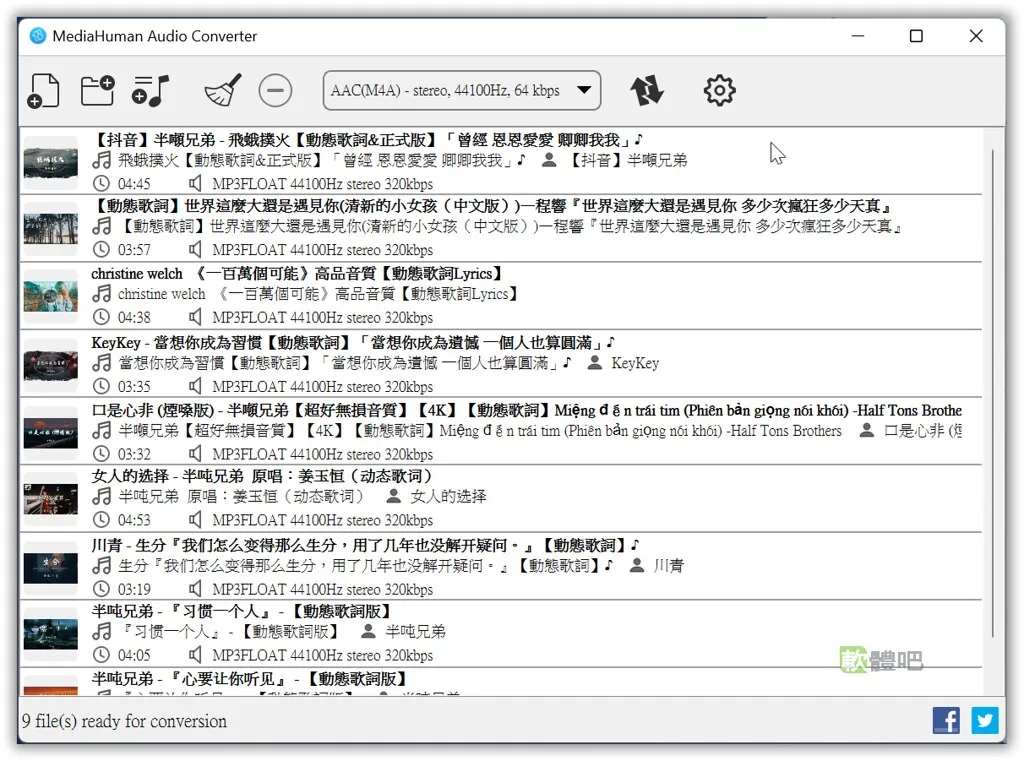The image size is (1024, 761).
Task: Click the track name 『习惯一个人』-【動態歌詞版】 subtitle
Action: point(229,631)
